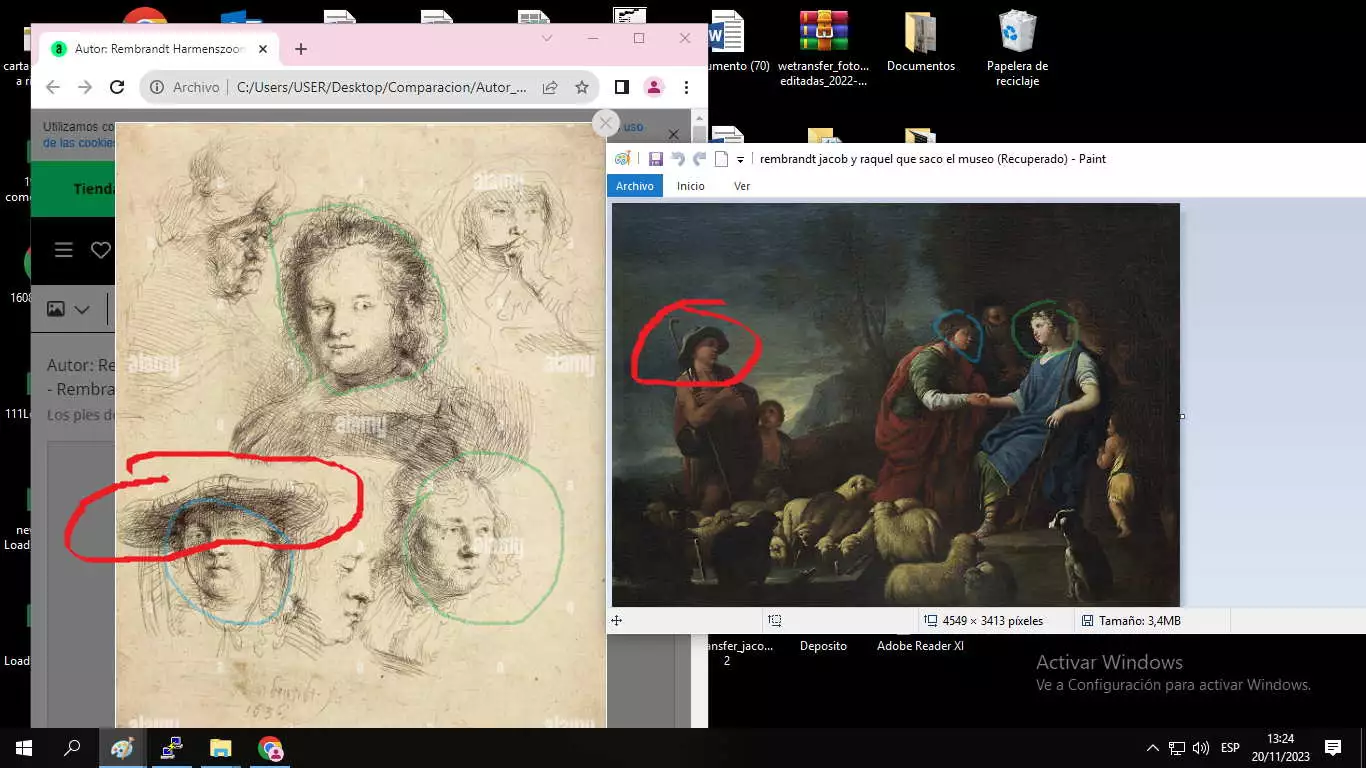Image resolution: width=1366 pixels, height=768 pixels.
Task: Open Chrome profile avatar menu
Action: tap(654, 87)
